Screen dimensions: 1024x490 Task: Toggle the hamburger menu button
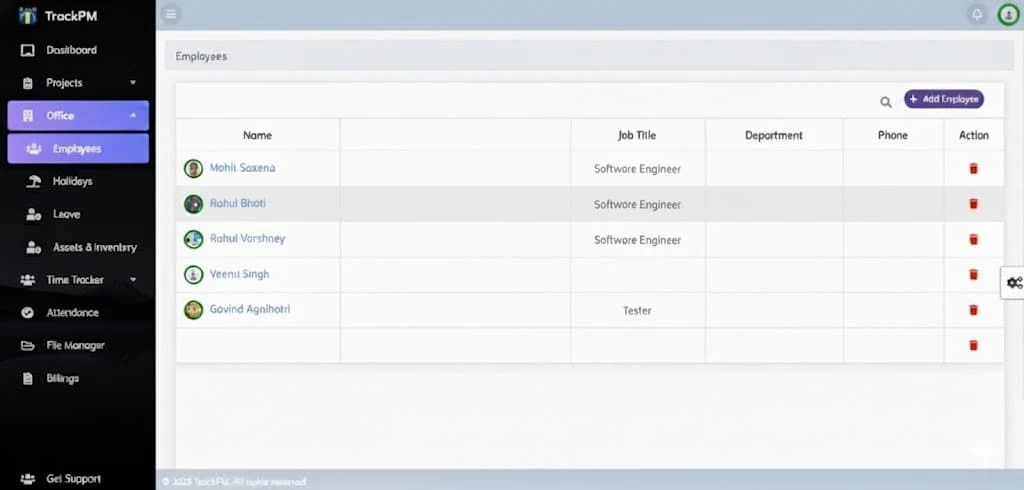point(171,14)
